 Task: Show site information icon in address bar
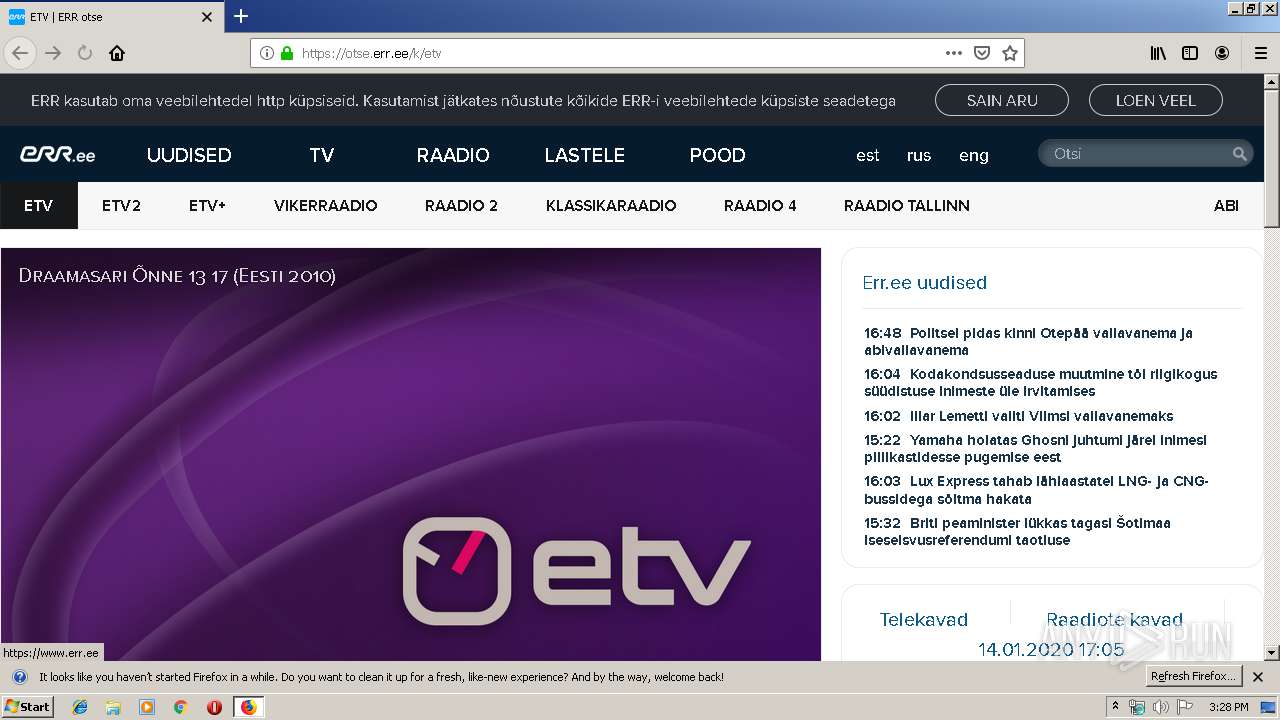(x=267, y=53)
